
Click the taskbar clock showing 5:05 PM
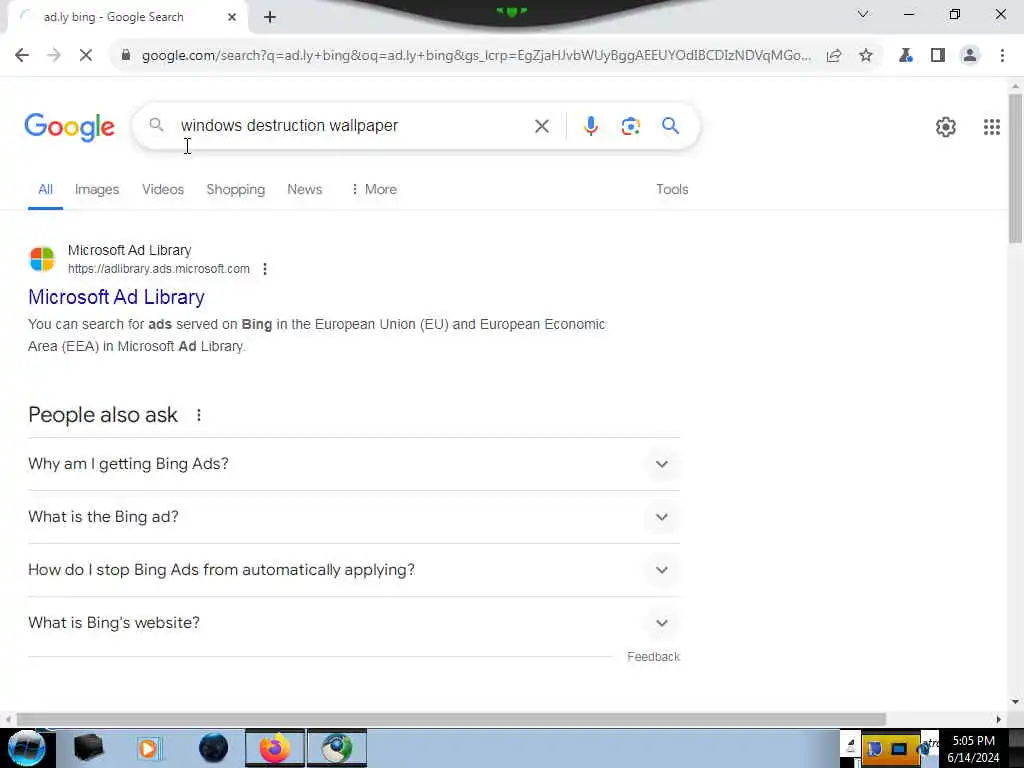pyautogui.click(x=974, y=749)
